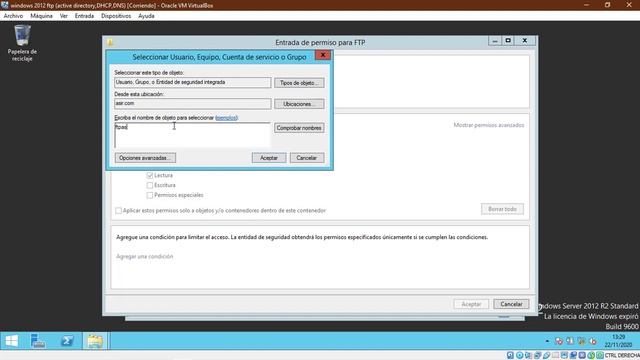This screenshot has width=640, height=360.
Task: Open the Máquina menu
Action: pyautogui.click(x=41, y=16)
